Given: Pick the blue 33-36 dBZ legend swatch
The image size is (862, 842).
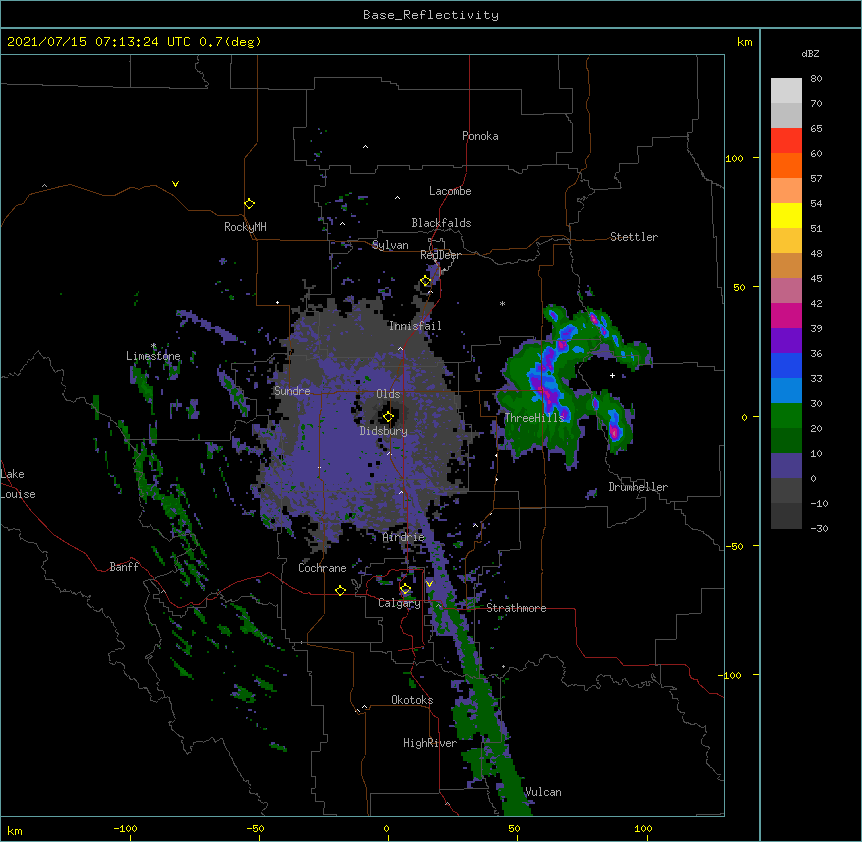Looking at the screenshot, I should click(x=786, y=365).
